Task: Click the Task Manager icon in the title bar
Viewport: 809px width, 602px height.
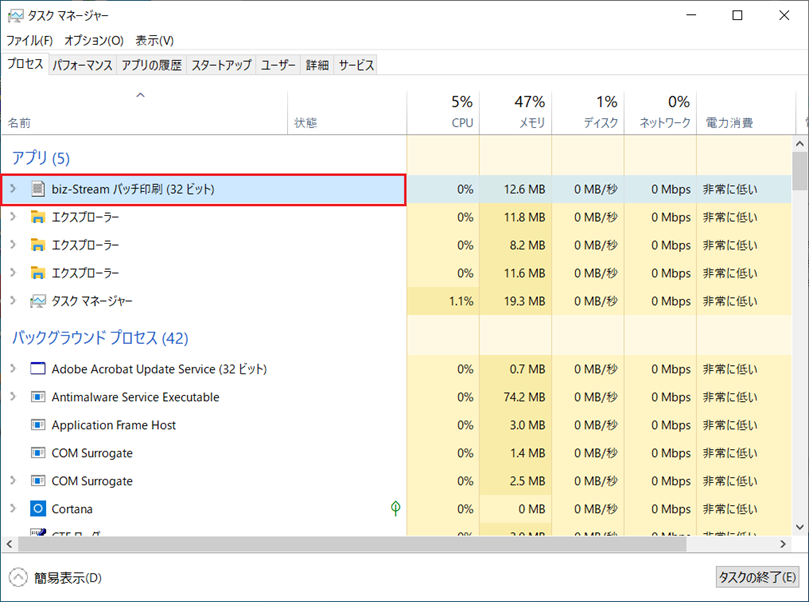Action: point(15,15)
